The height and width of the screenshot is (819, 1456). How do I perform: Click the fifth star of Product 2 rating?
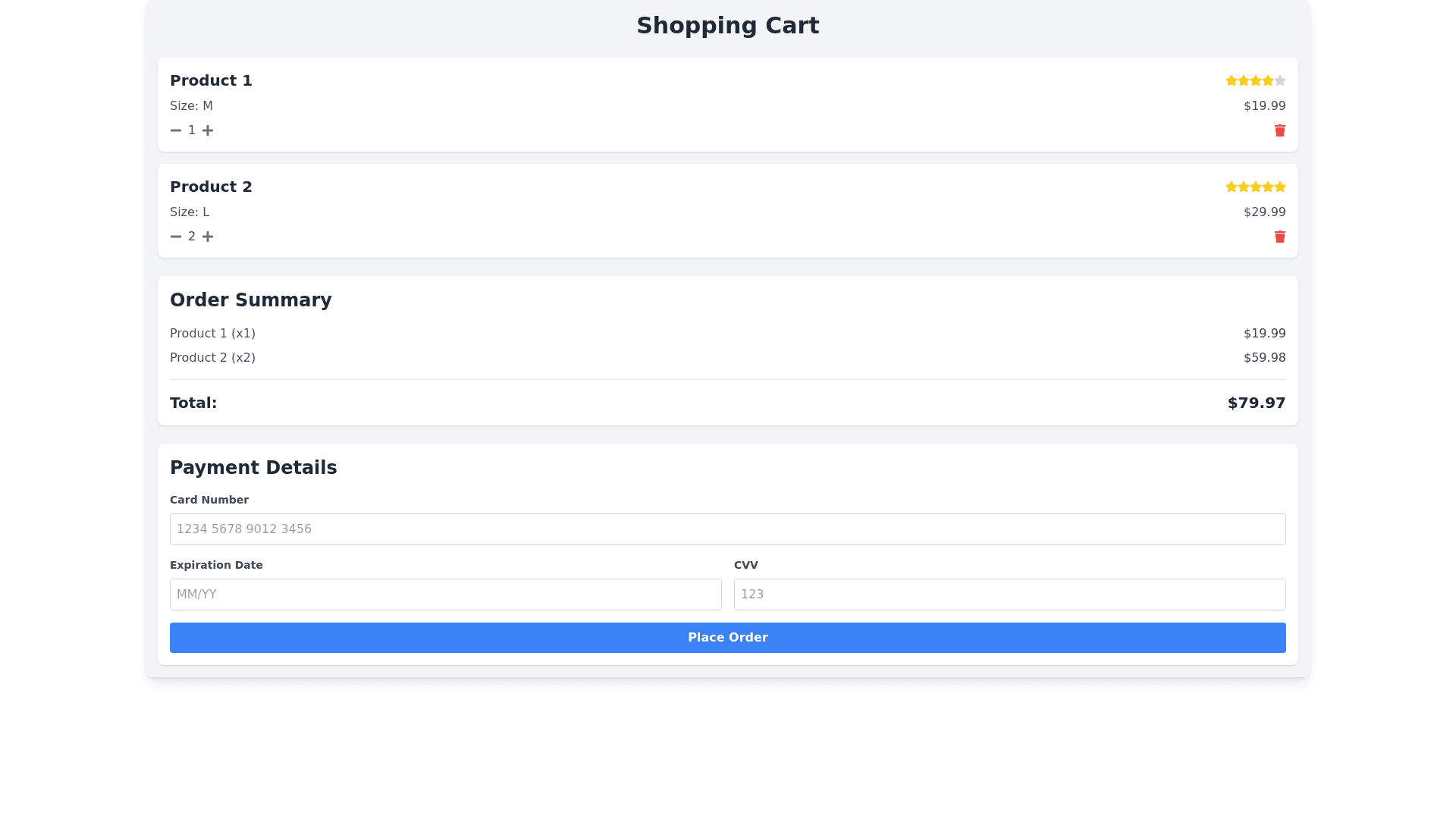coord(1280,187)
